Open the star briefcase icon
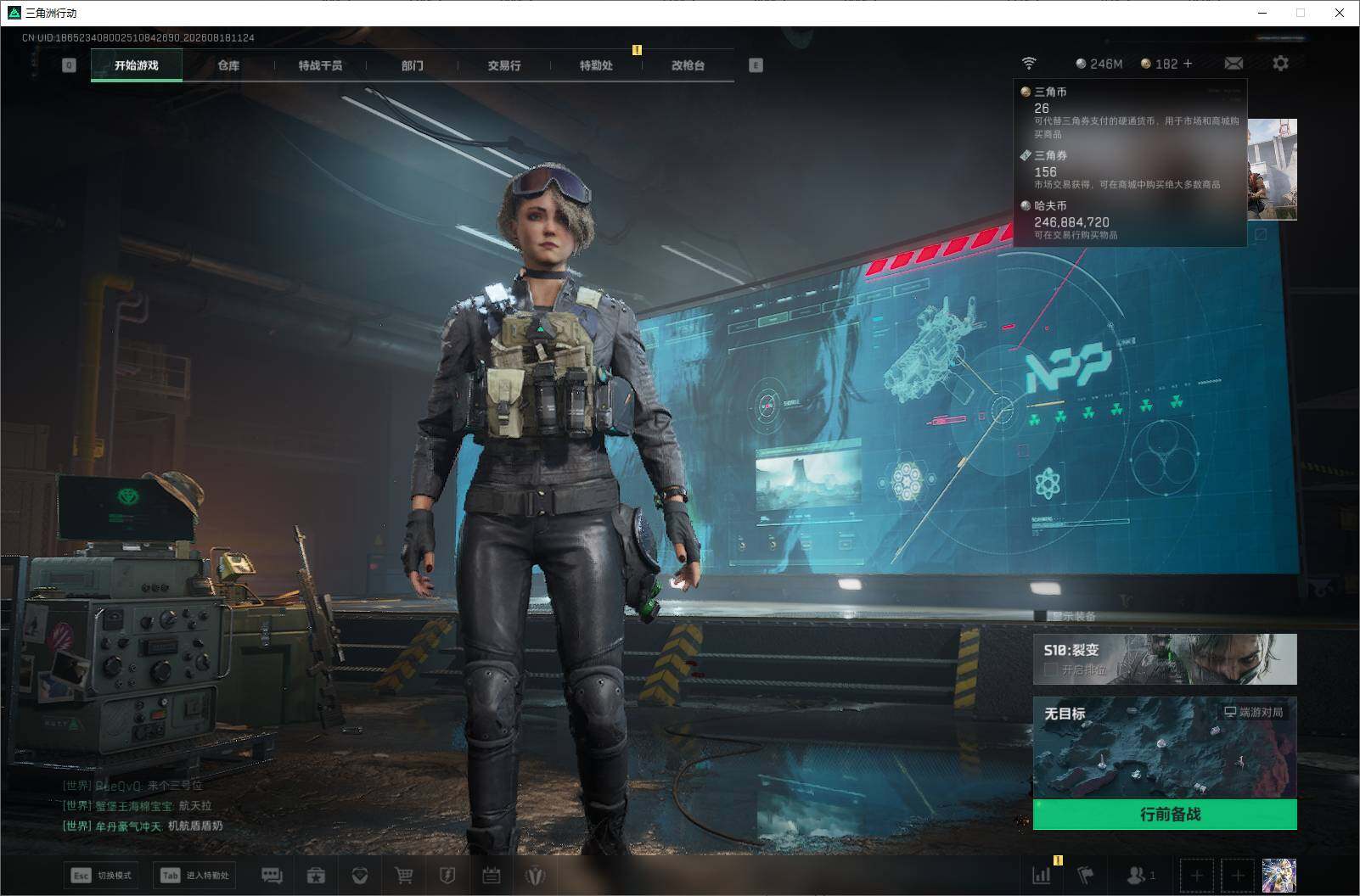The height and width of the screenshot is (896, 1360). click(x=316, y=876)
